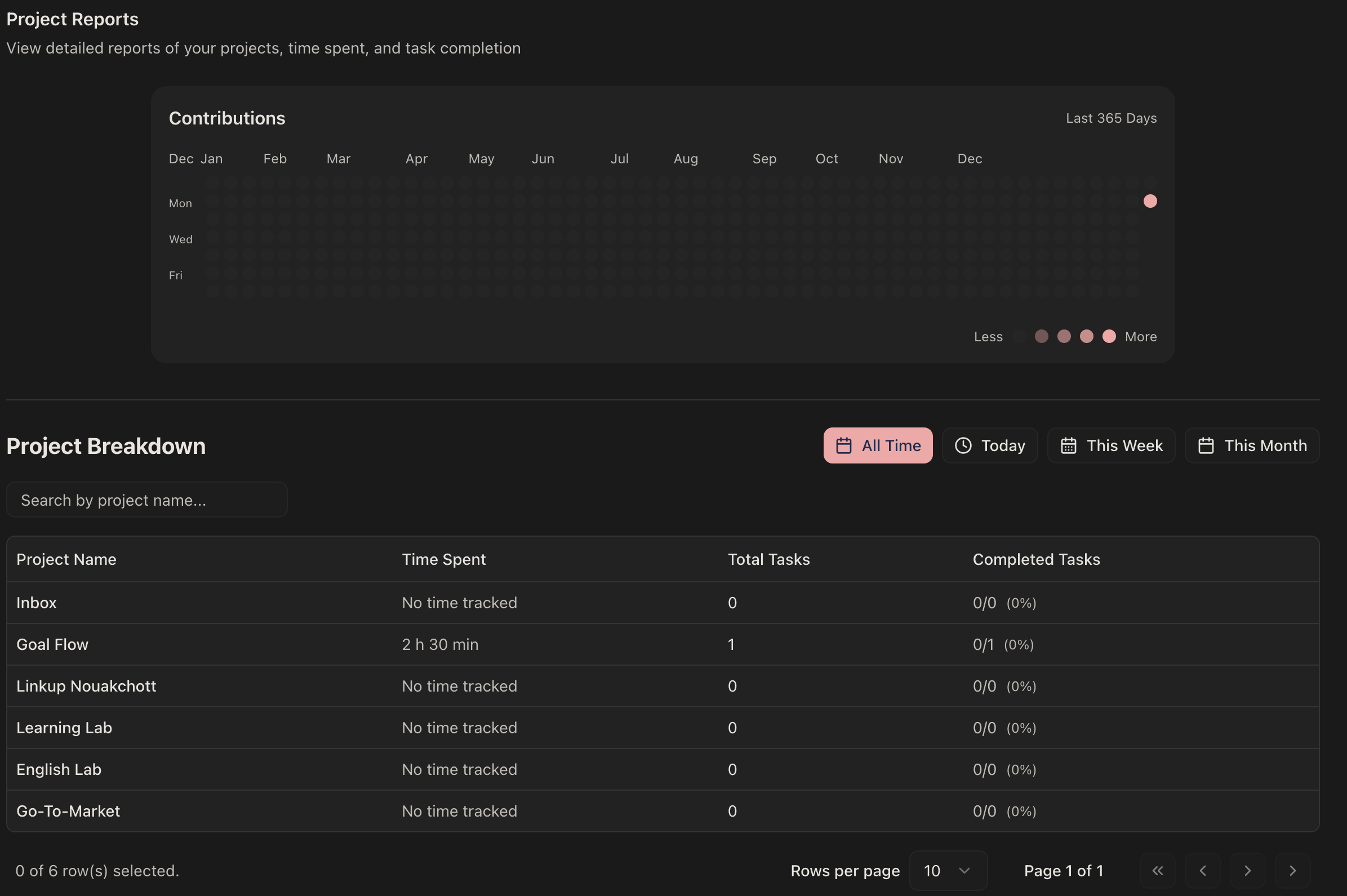Click the brightest legend dot next to More
The image size is (1347, 896).
click(1109, 336)
